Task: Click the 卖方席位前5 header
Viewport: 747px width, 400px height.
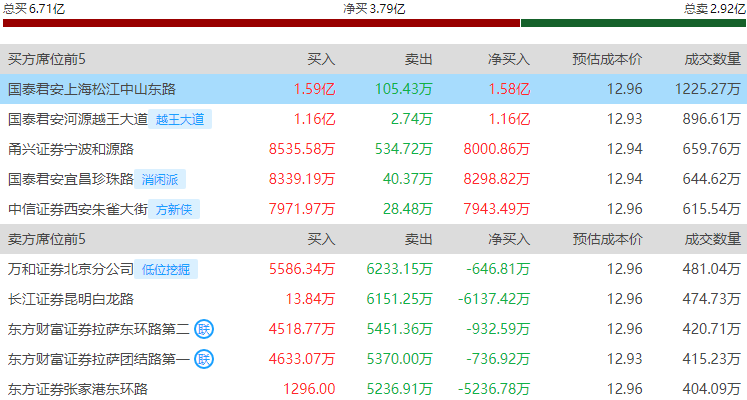Action: click(x=47, y=239)
